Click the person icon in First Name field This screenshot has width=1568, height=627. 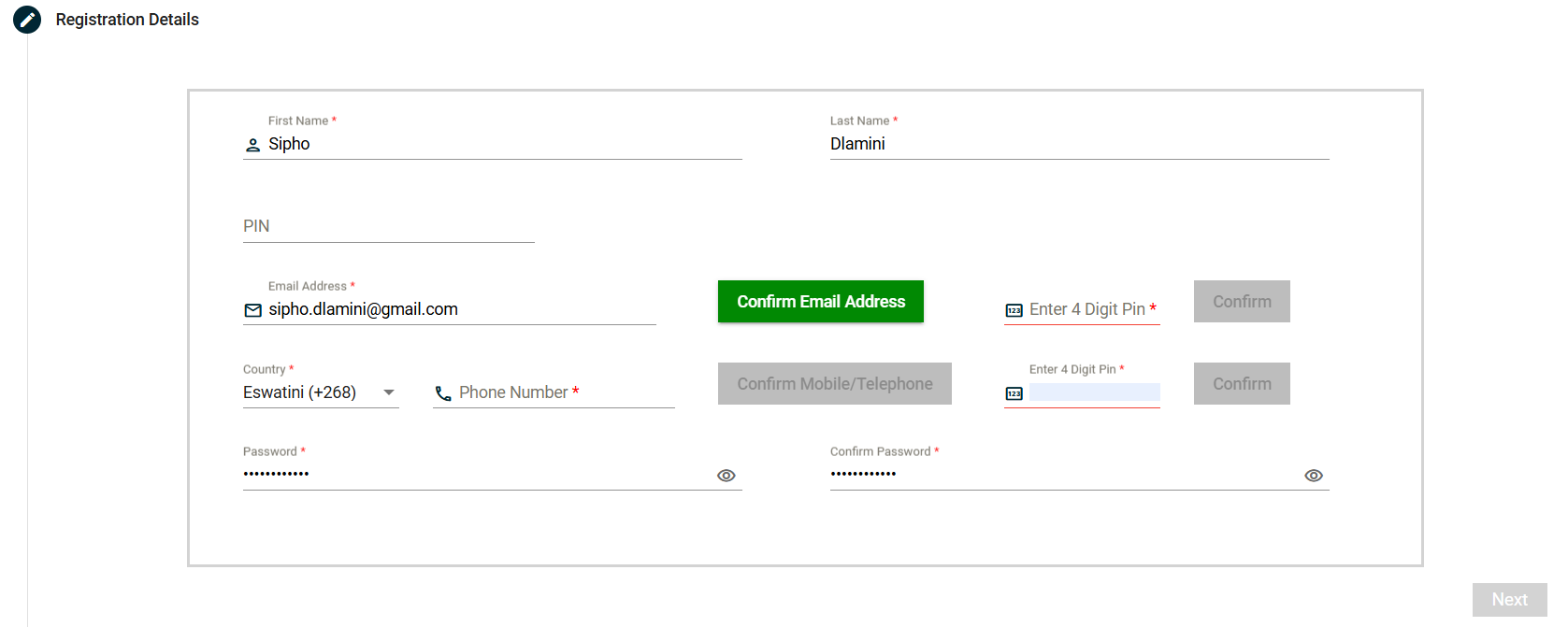click(x=252, y=145)
